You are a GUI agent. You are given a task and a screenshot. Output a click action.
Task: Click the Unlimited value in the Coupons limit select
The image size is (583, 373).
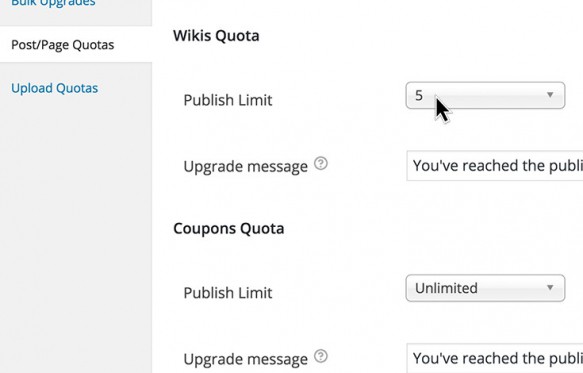[446, 288]
